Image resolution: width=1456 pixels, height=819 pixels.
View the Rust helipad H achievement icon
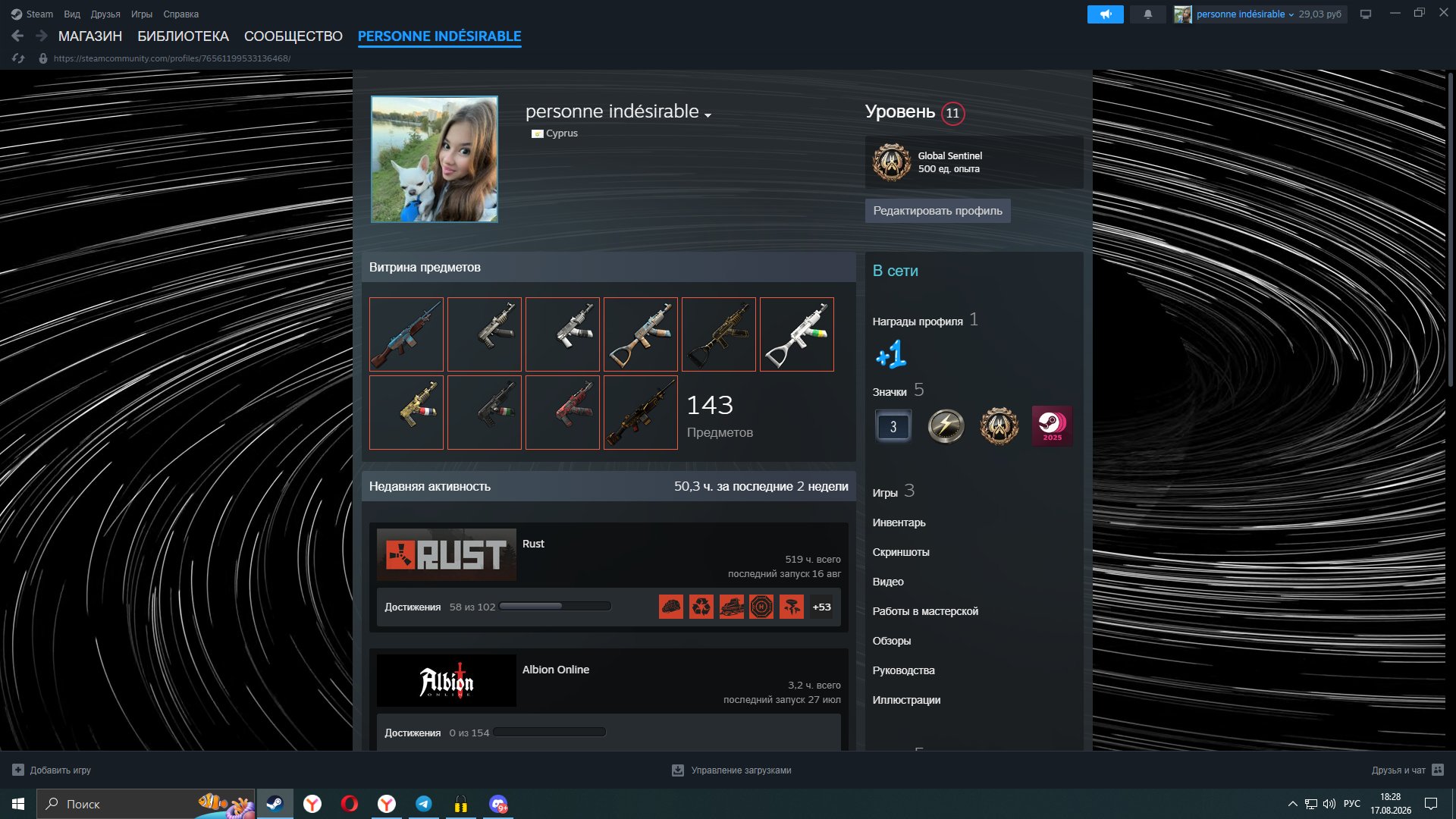761,607
